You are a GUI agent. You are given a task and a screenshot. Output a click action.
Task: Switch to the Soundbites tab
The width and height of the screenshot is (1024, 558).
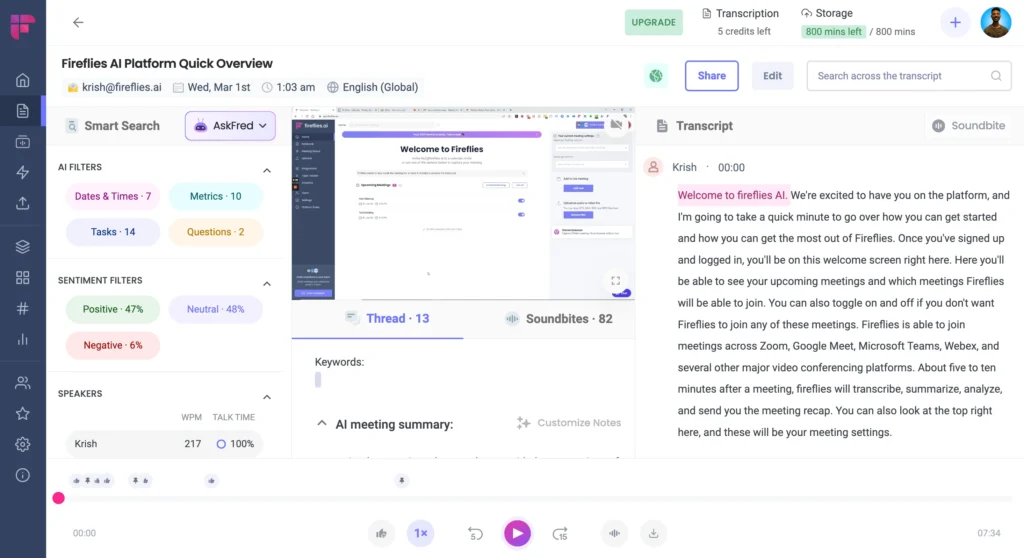(559, 318)
